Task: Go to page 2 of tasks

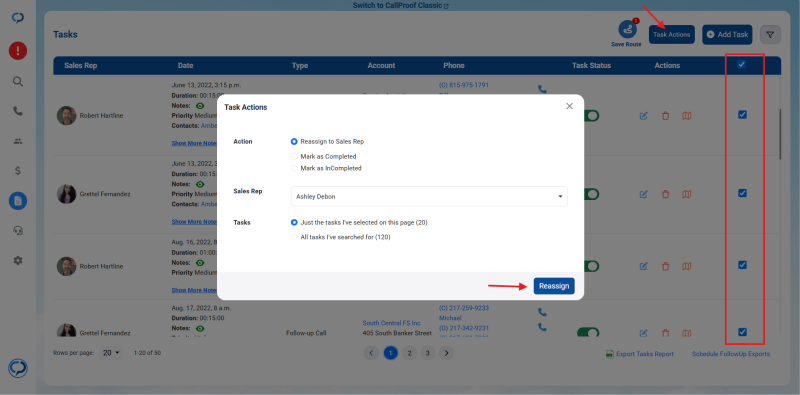Action: 409,353
